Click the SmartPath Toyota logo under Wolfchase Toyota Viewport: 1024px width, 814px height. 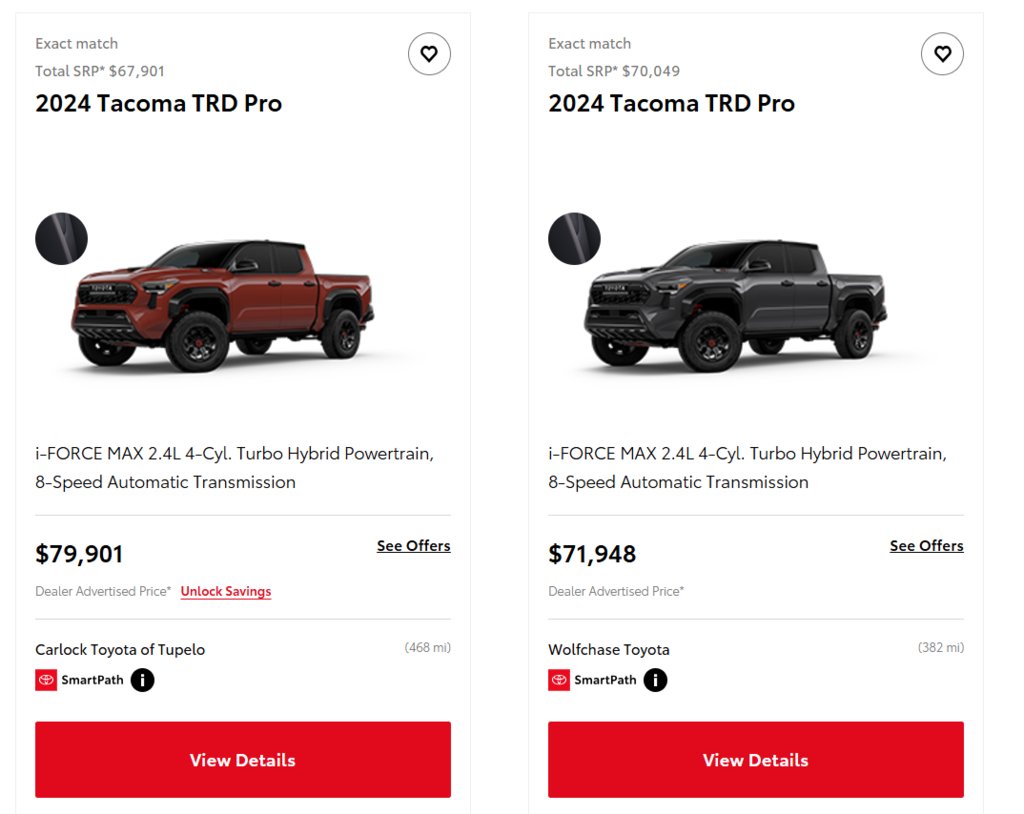point(559,680)
